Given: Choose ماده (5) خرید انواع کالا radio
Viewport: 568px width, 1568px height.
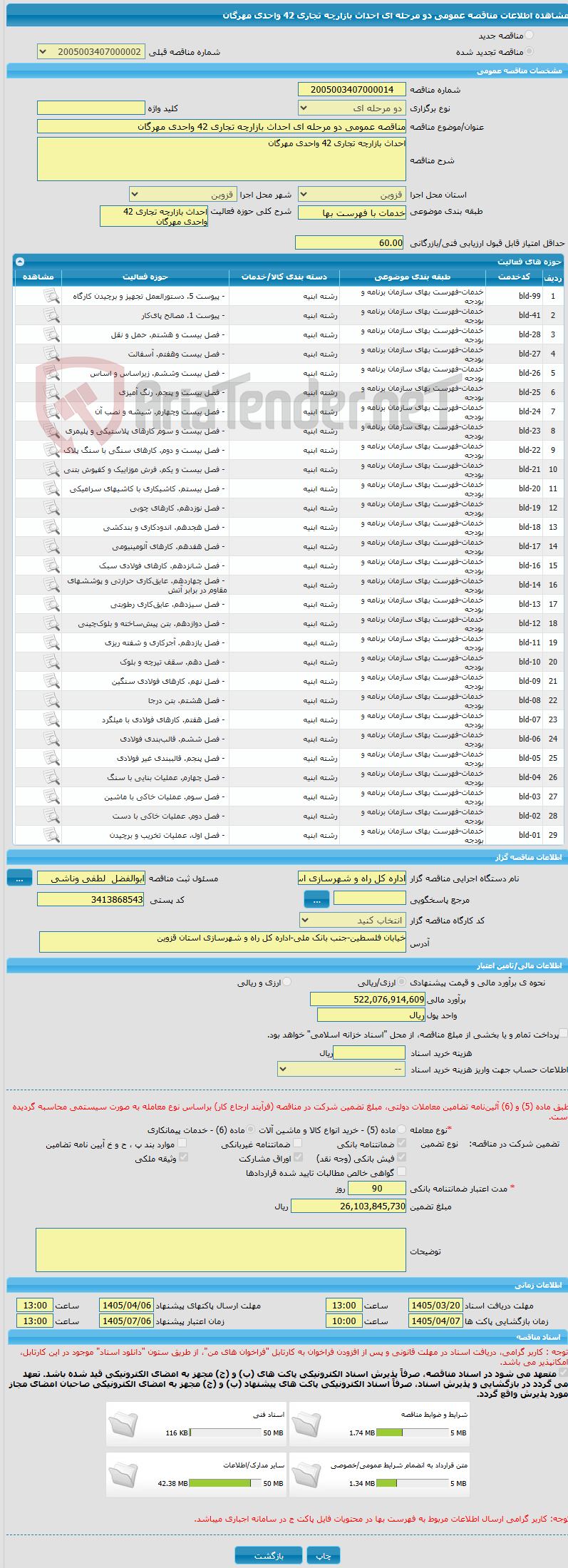Looking at the screenshot, I should (403, 1129).
